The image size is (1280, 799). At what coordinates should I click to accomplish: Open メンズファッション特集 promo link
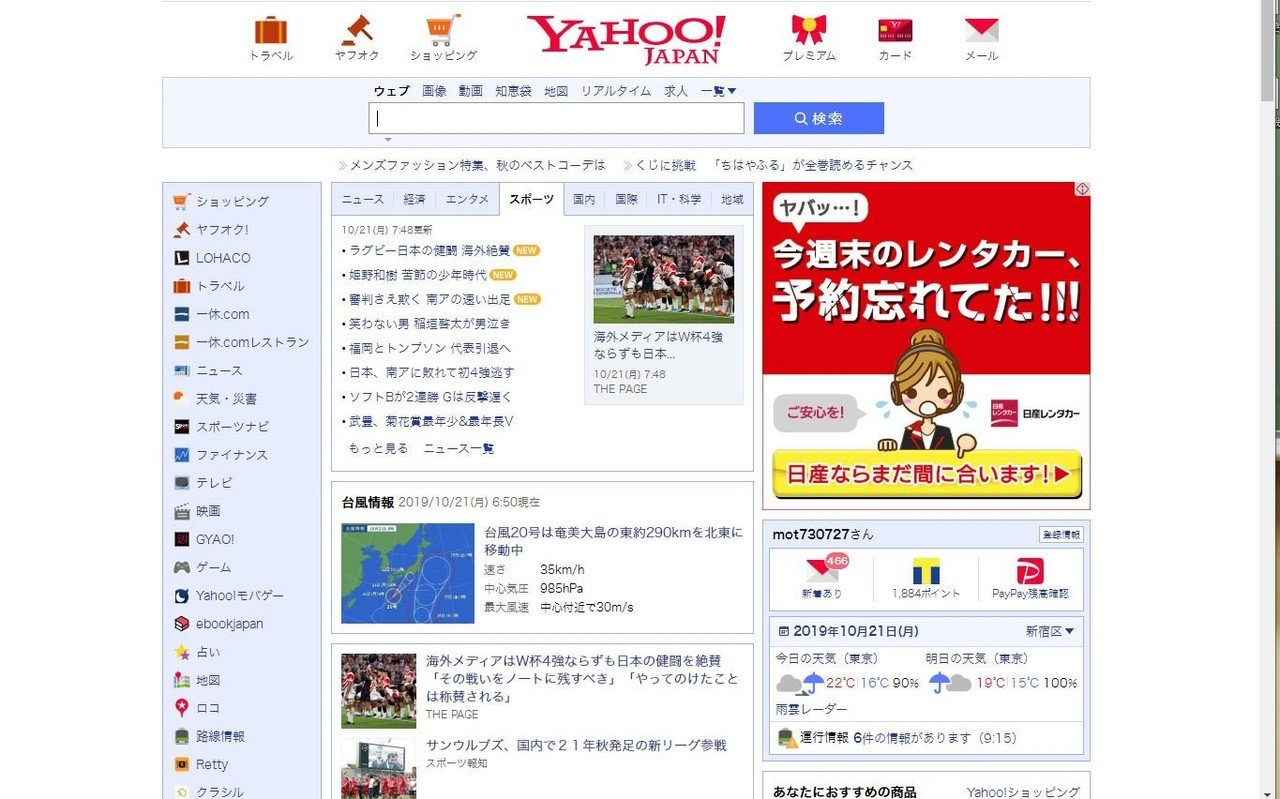tap(478, 165)
